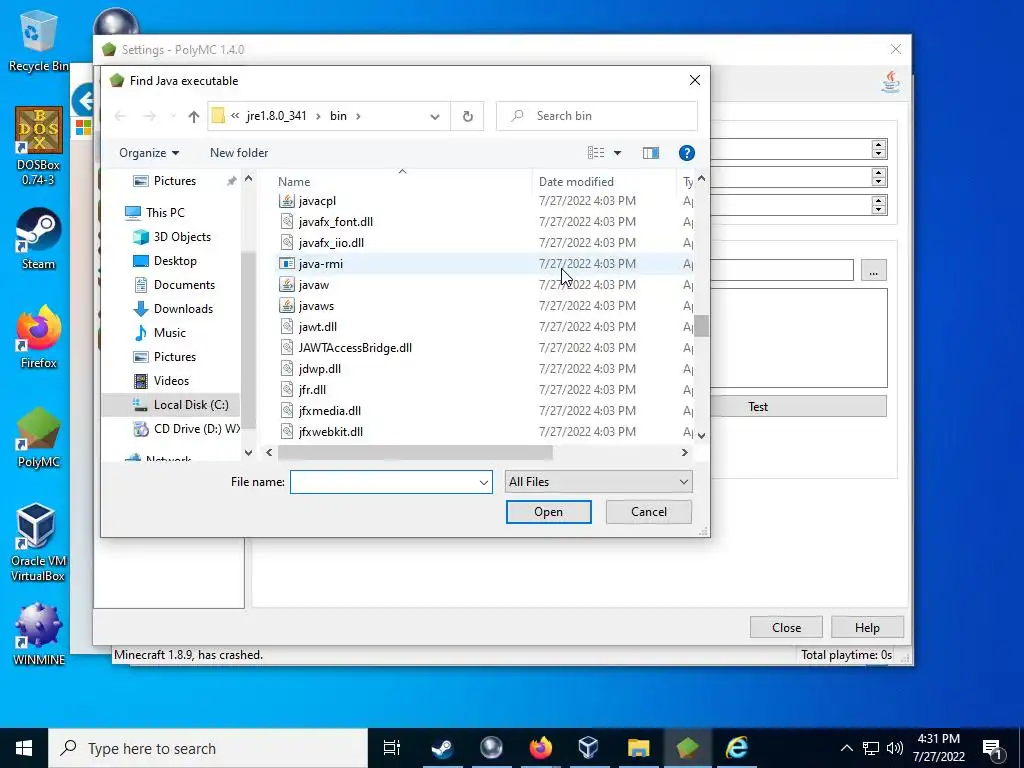Open the Organize menu
This screenshot has height=768, width=1024.
(x=149, y=153)
